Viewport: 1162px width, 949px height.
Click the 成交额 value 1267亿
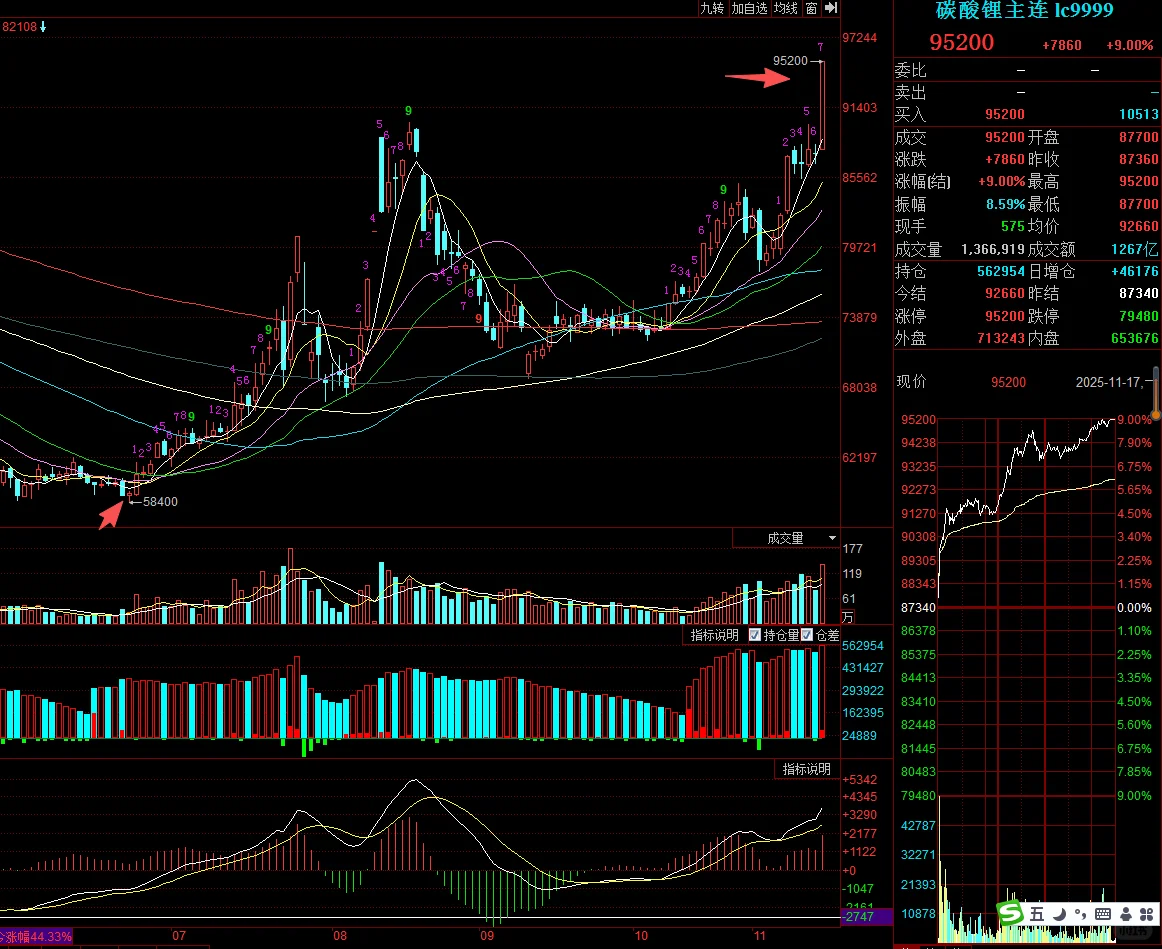point(1135,250)
